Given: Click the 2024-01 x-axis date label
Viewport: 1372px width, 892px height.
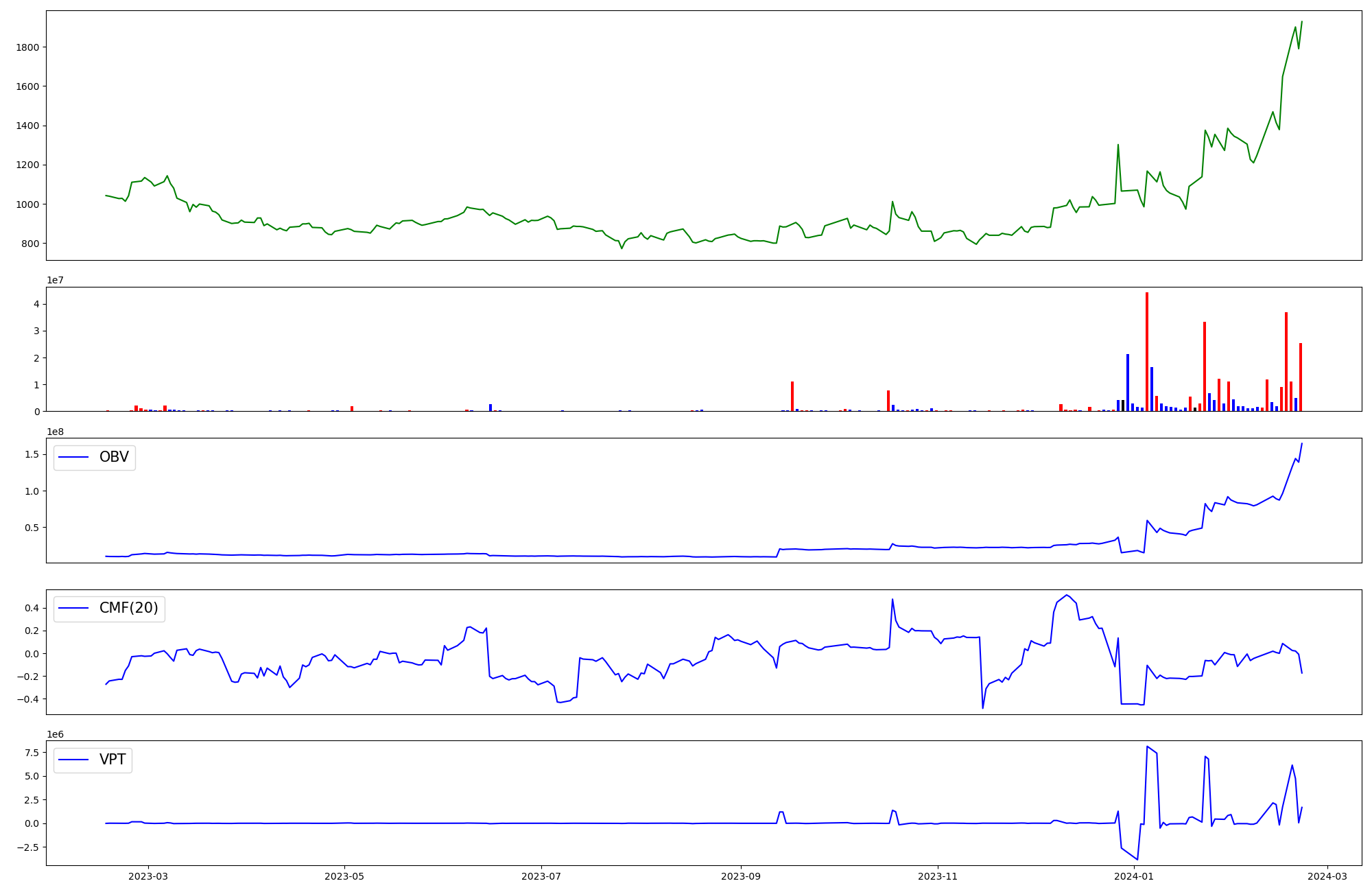Looking at the screenshot, I should [1135, 876].
